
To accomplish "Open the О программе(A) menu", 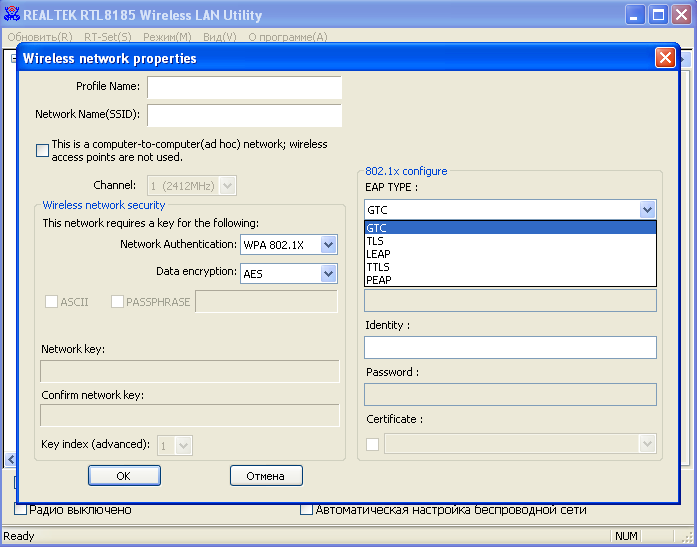I will pos(287,37).
